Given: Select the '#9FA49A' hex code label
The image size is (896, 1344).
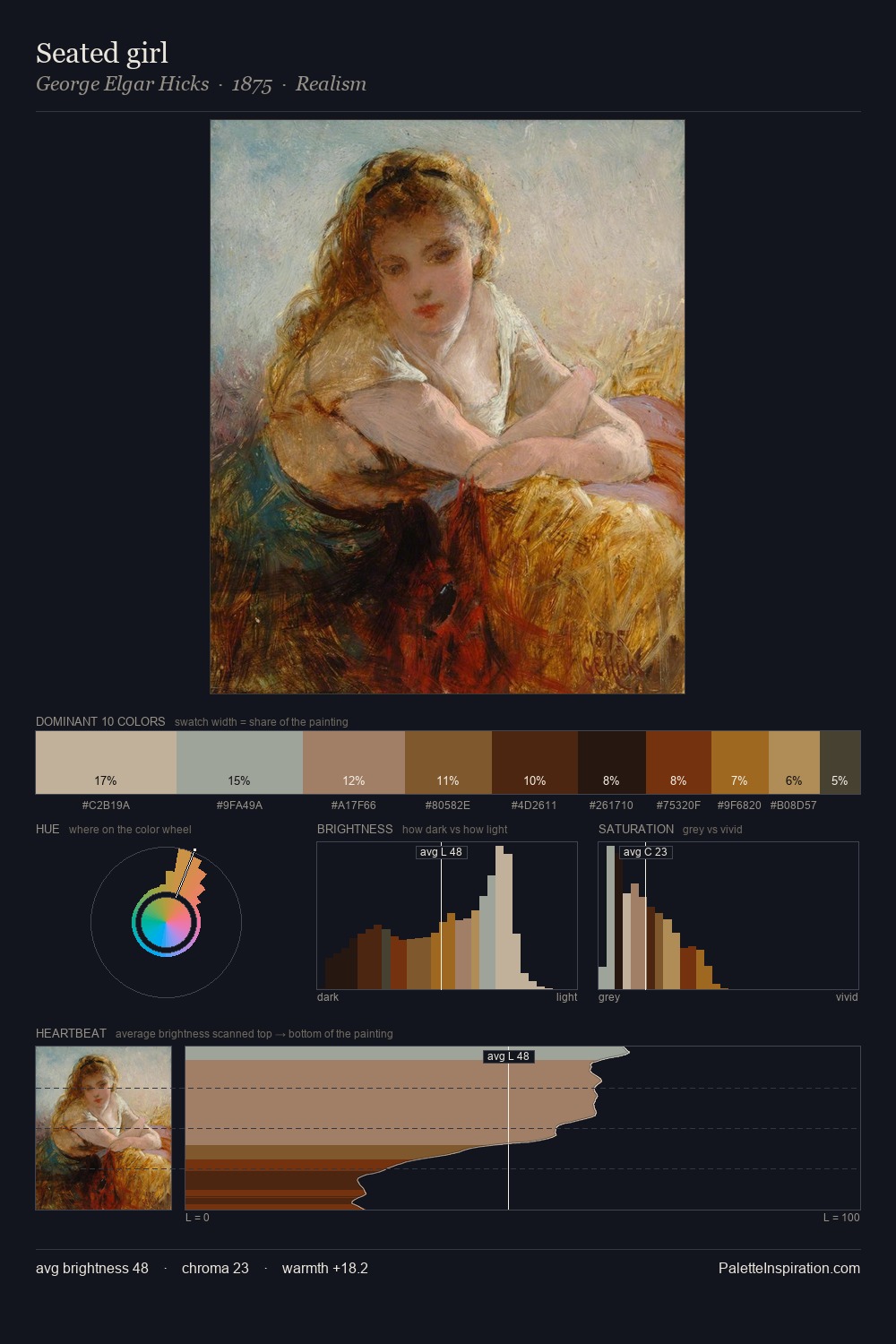Looking at the screenshot, I should 239,805.
